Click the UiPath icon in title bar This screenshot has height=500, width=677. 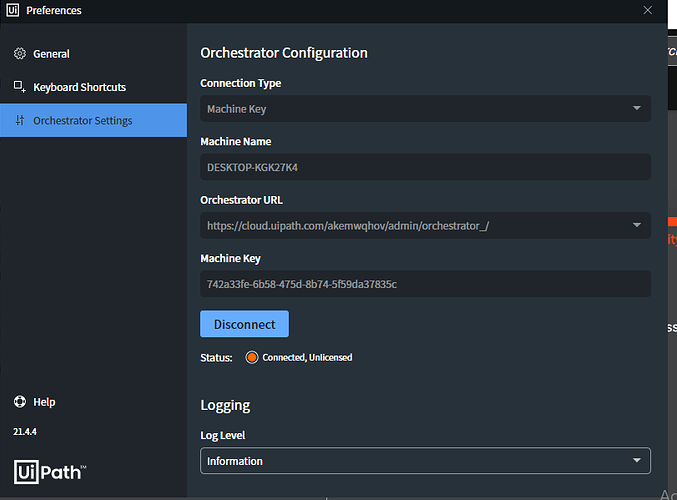[12, 10]
